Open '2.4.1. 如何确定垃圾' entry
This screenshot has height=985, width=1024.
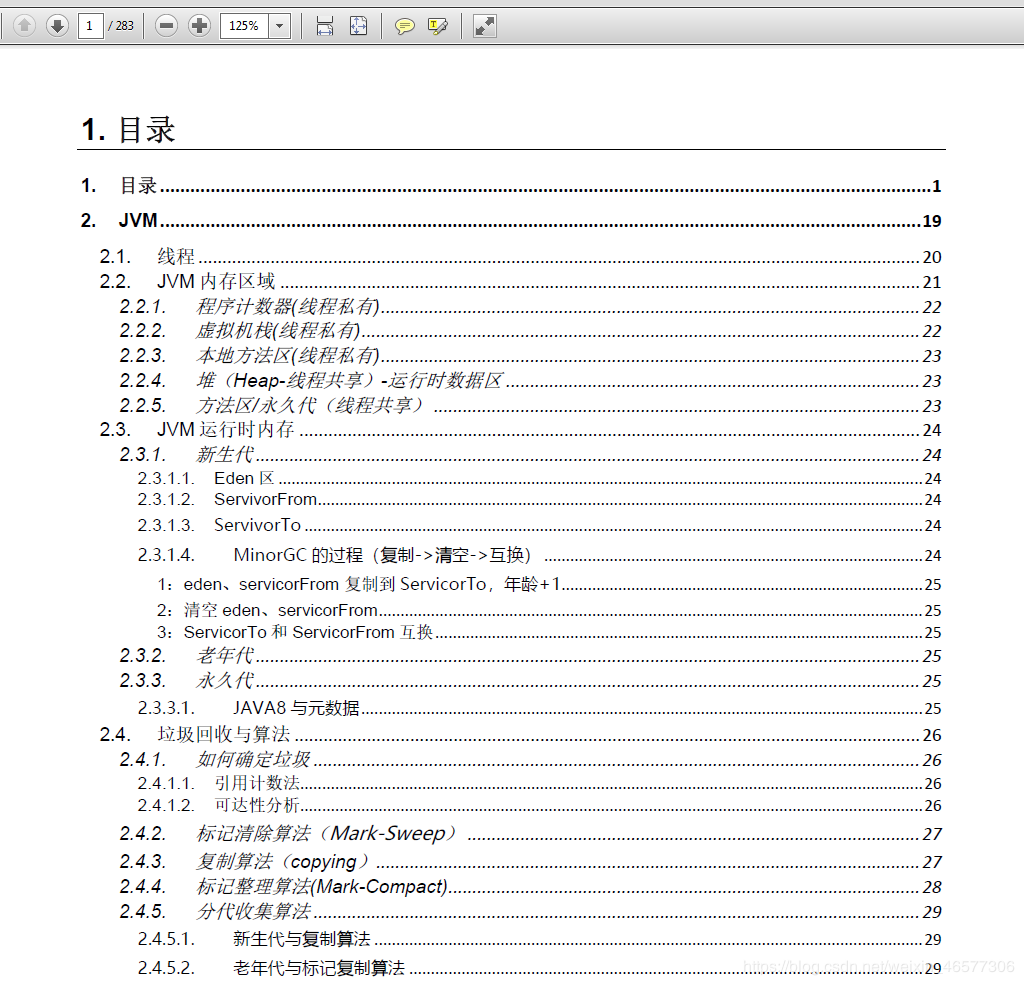[530, 760]
